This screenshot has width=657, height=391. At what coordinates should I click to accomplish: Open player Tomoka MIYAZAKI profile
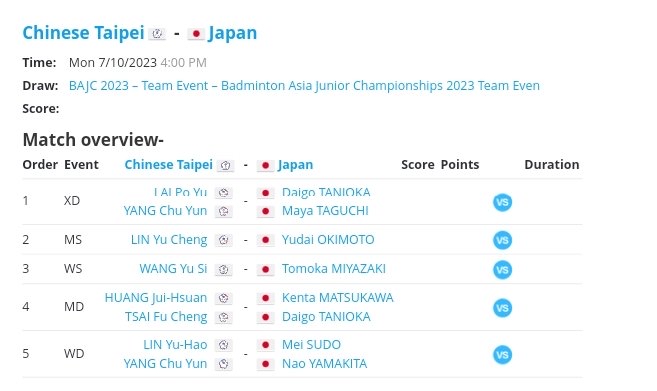pyautogui.click(x=334, y=269)
